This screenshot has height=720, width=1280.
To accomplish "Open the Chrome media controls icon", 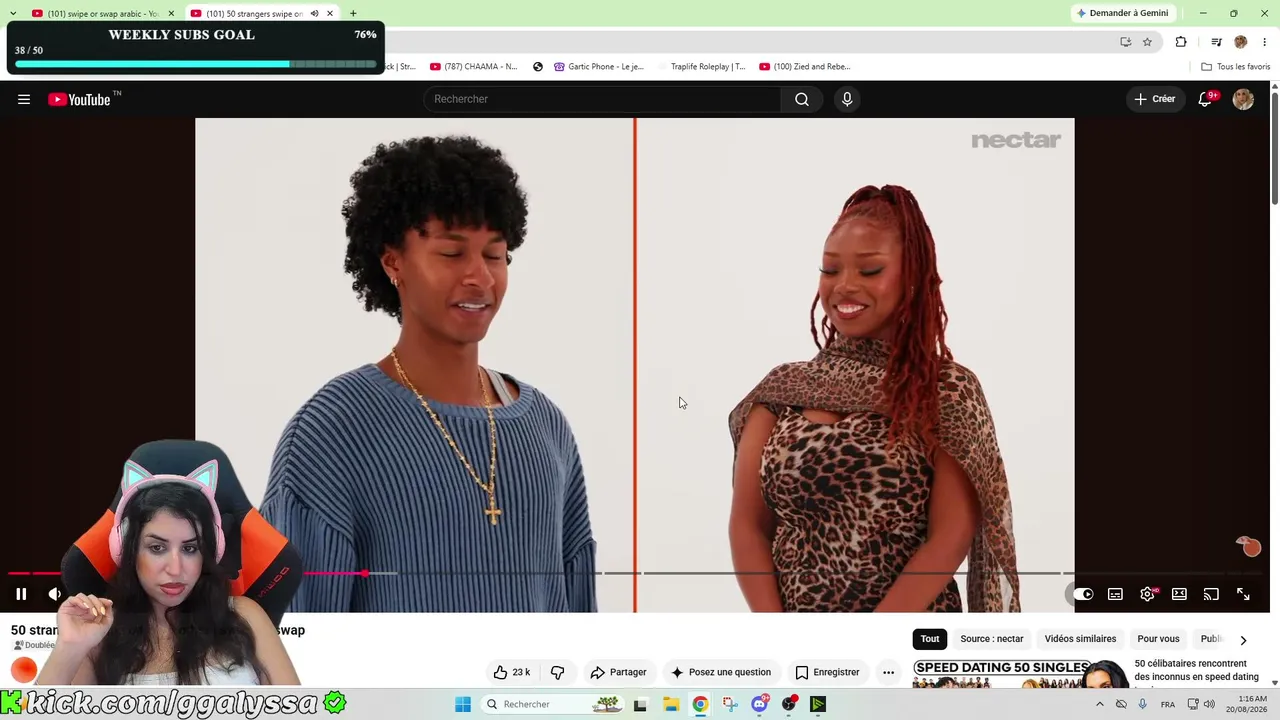I will click(1216, 42).
